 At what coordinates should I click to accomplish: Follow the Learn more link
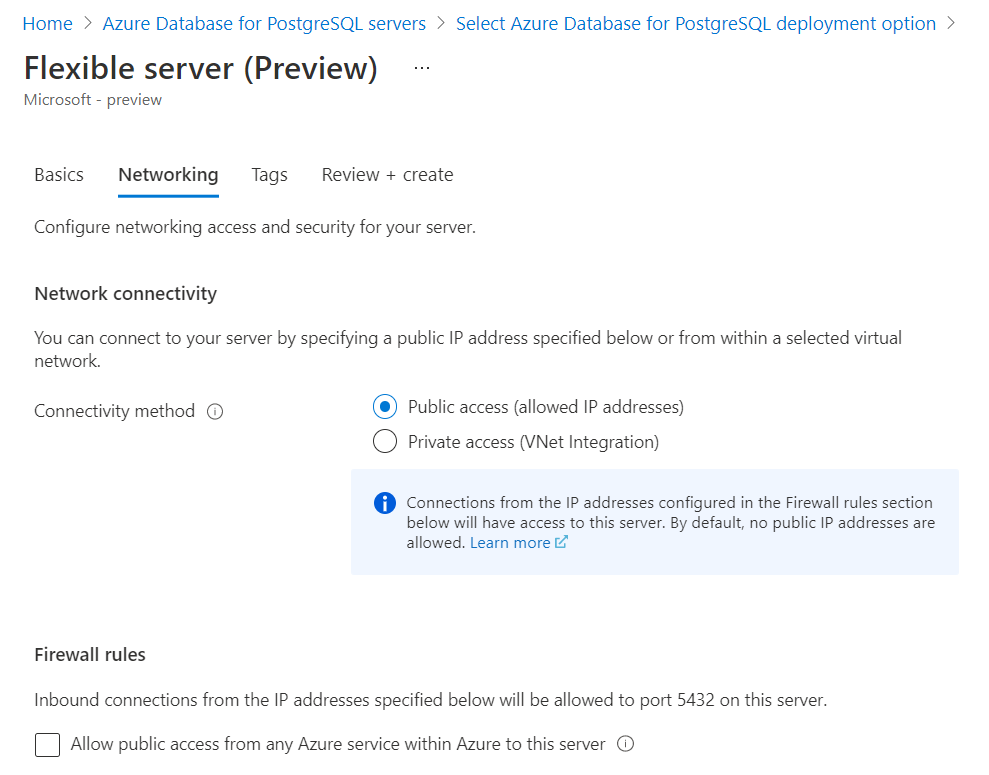[x=510, y=542]
